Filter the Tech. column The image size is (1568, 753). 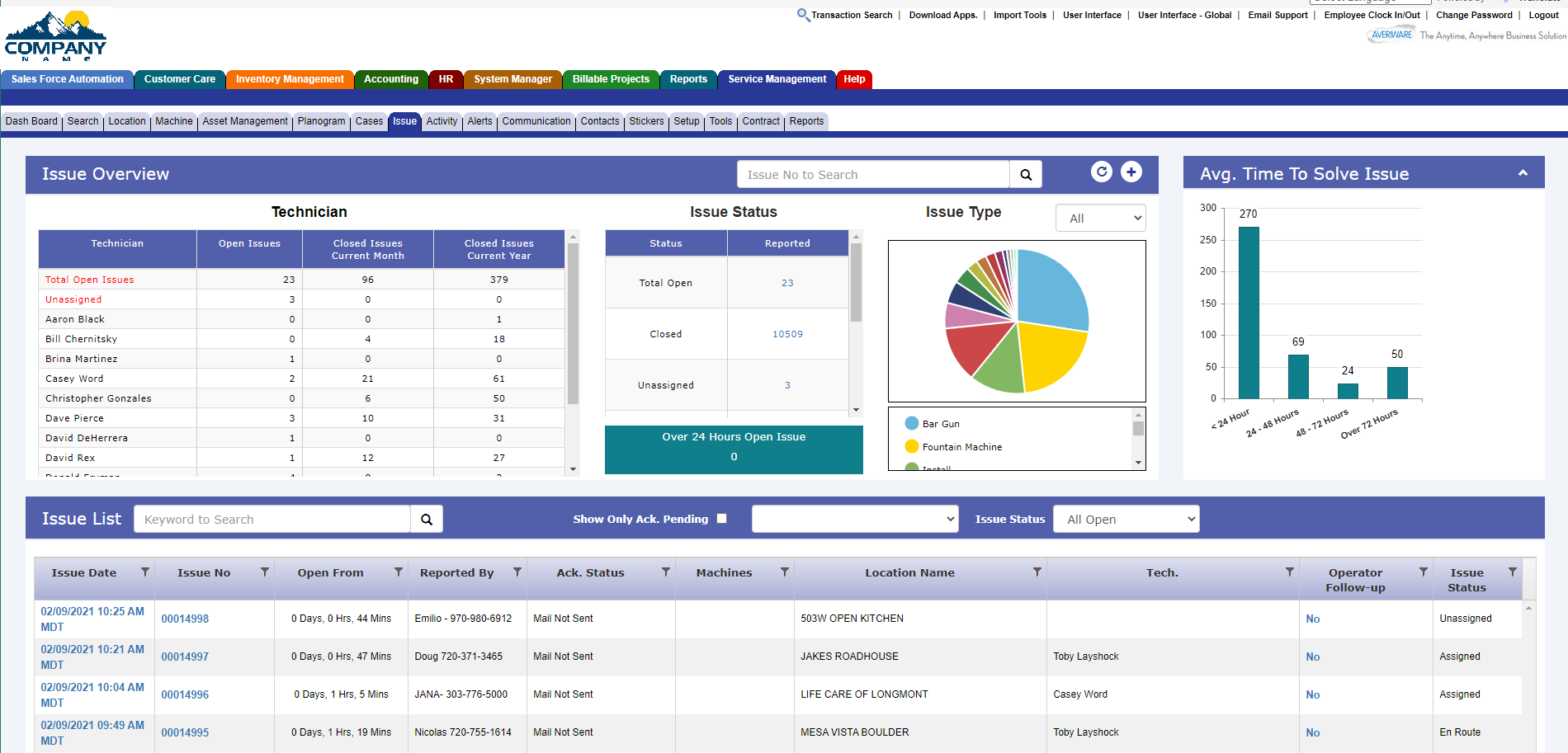1290,572
